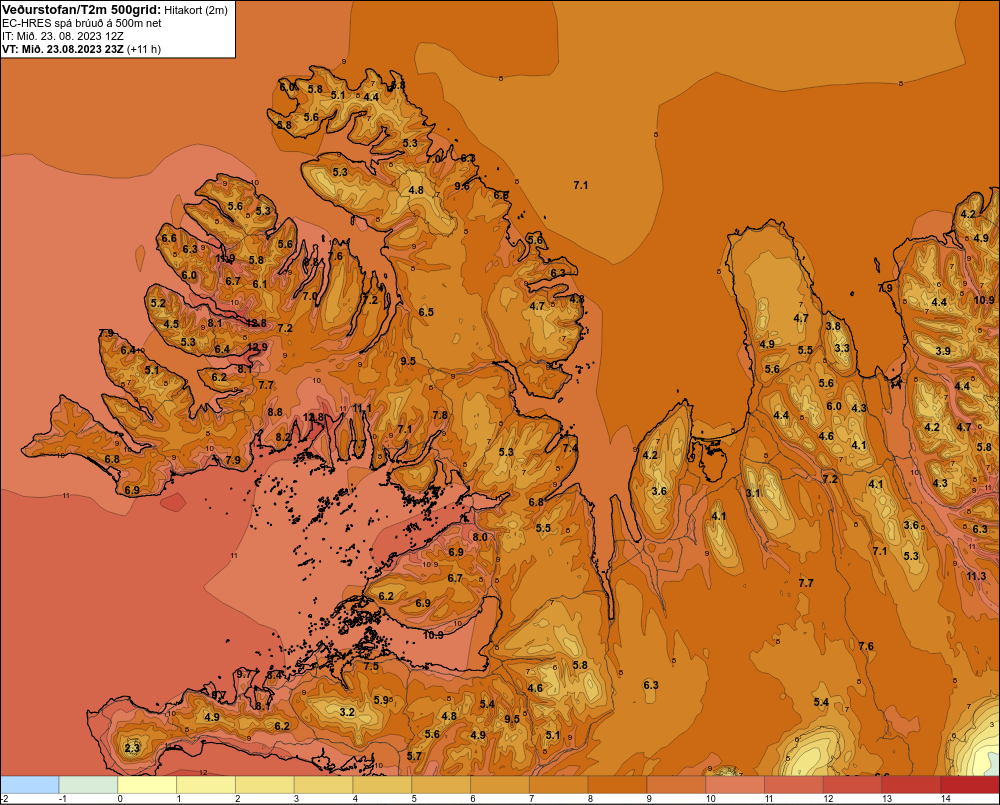Pick the 2 to 3 degree legend swatch
Image resolution: width=1000 pixels, height=805 pixels.
point(265,785)
